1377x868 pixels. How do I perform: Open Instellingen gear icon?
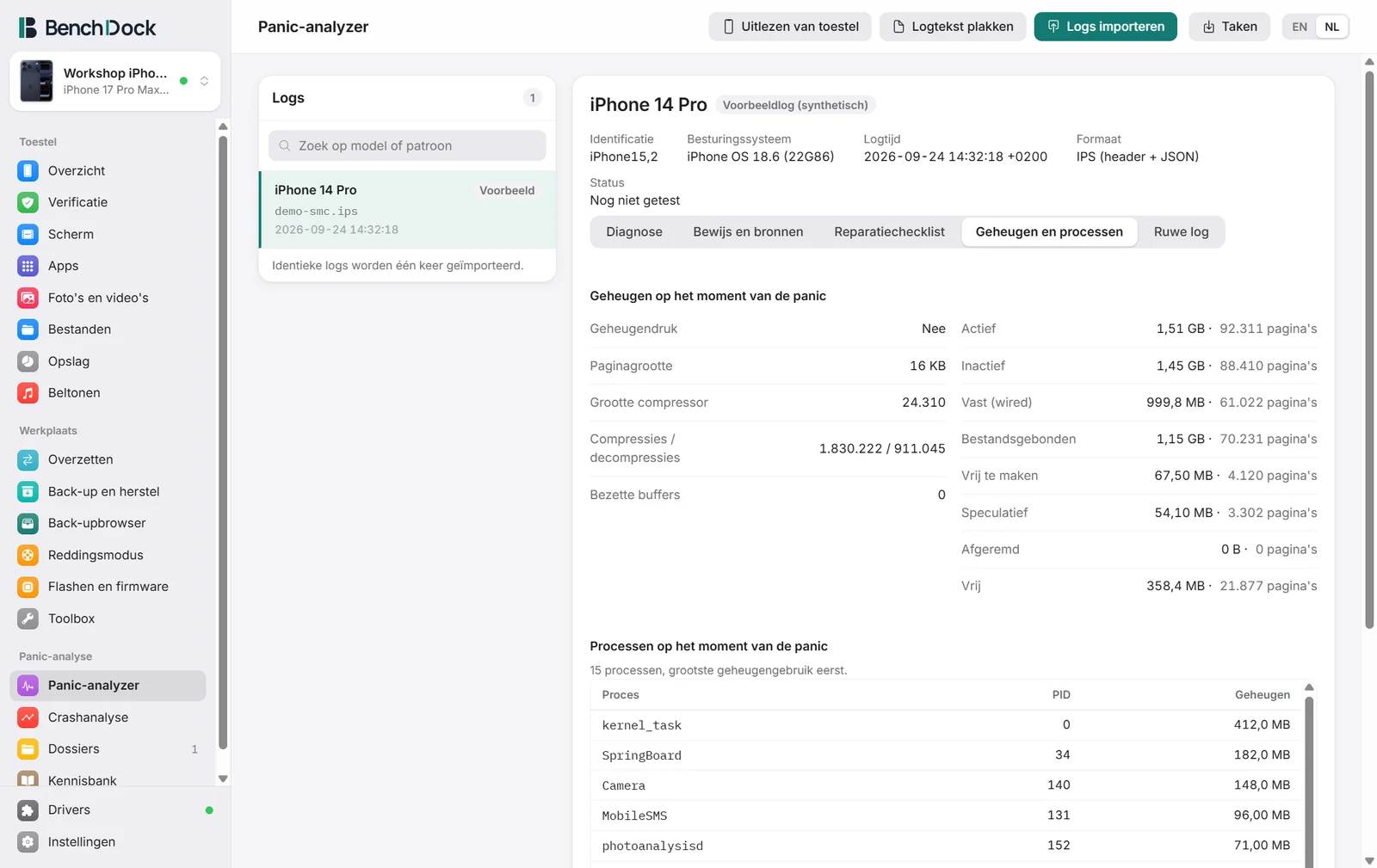point(28,842)
